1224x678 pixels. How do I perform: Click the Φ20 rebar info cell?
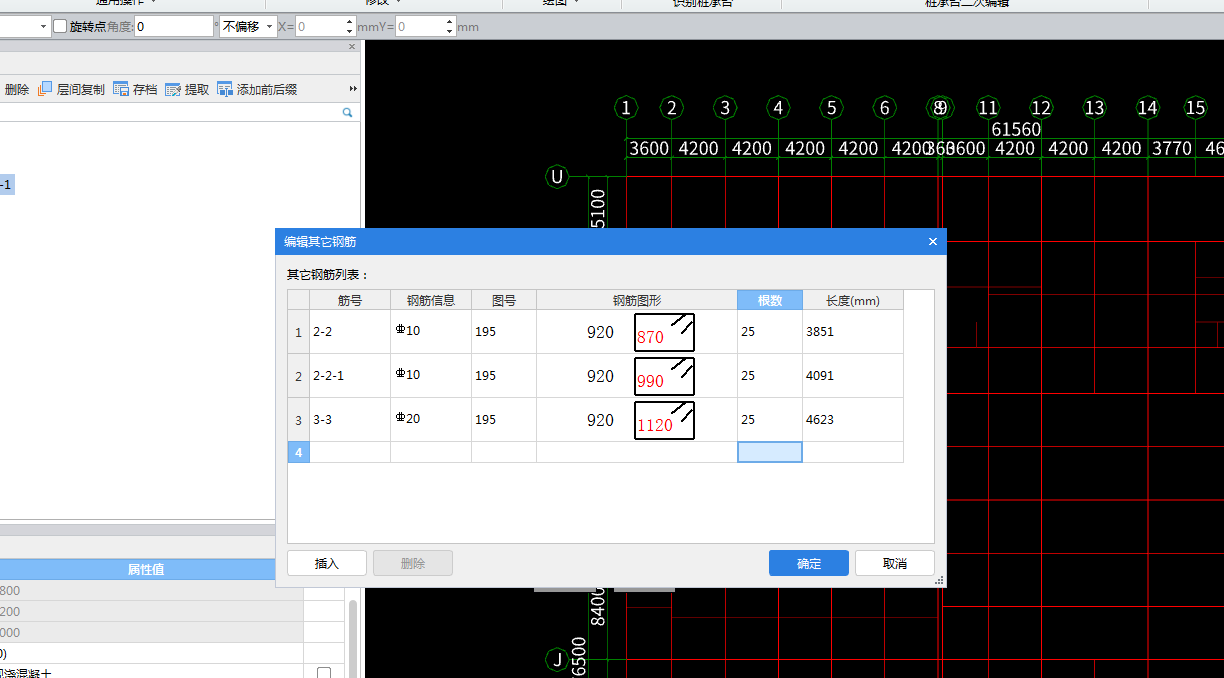(431, 420)
